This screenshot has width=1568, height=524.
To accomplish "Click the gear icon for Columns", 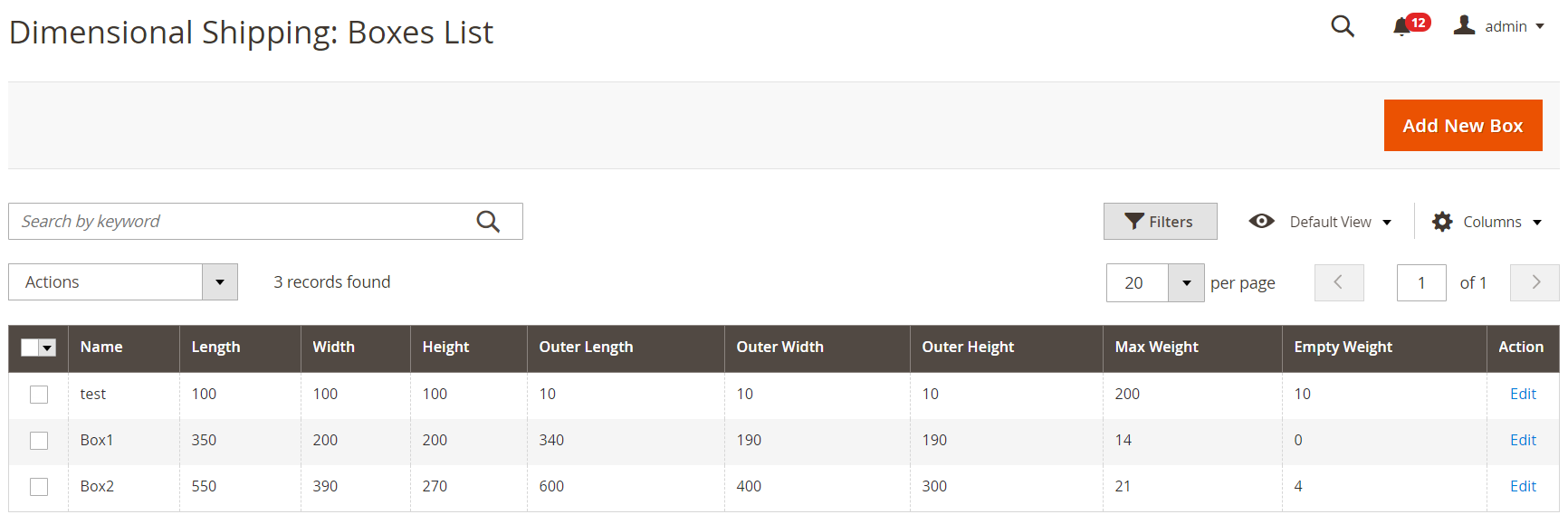I will (1442, 222).
